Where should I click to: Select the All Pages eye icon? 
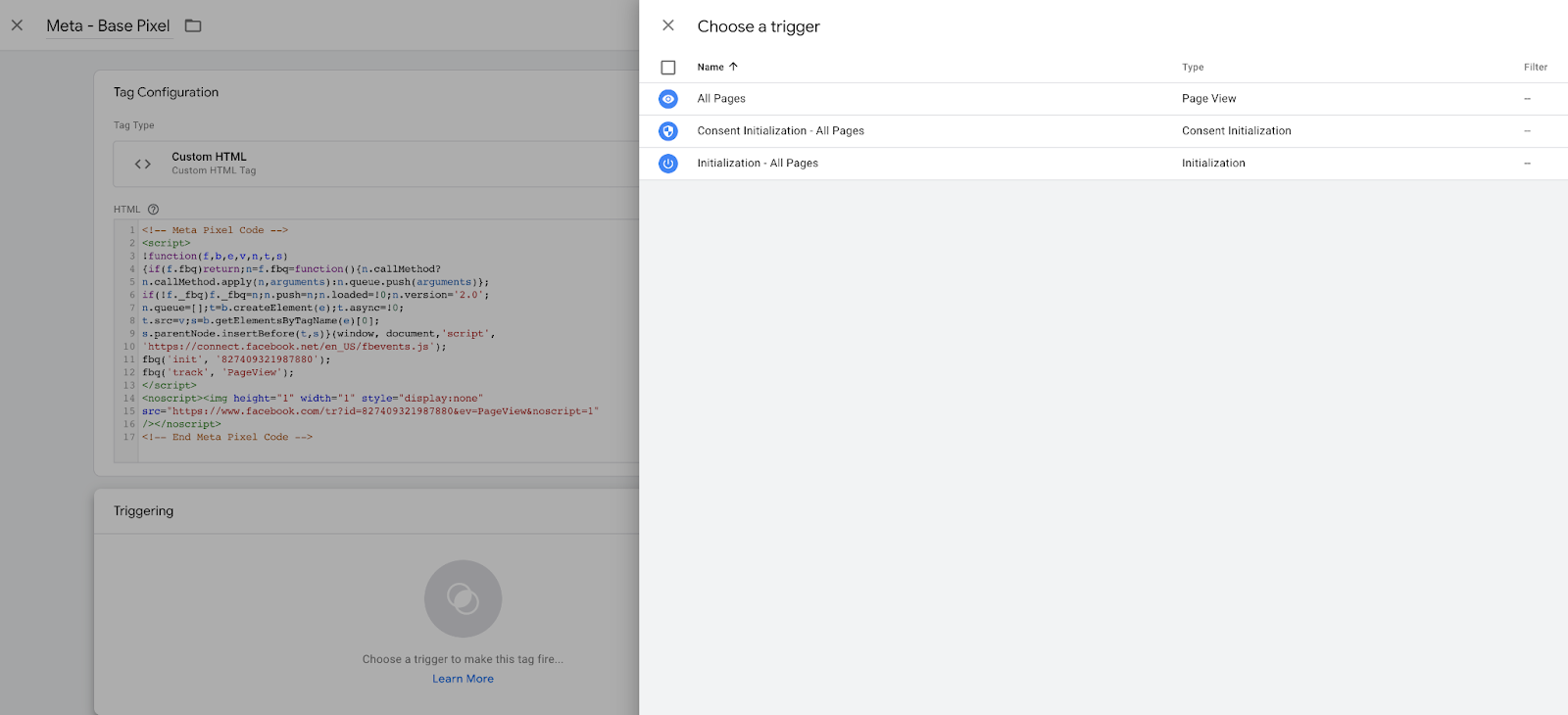coord(668,99)
